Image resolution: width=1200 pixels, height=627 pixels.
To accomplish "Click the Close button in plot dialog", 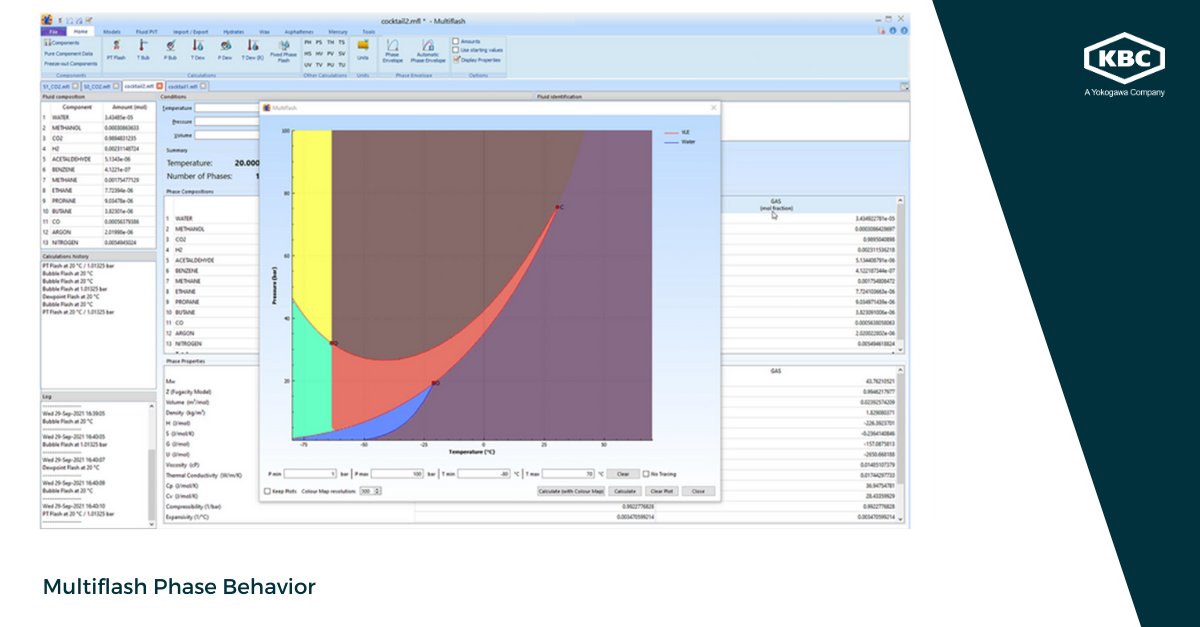I will pos(697,491).
